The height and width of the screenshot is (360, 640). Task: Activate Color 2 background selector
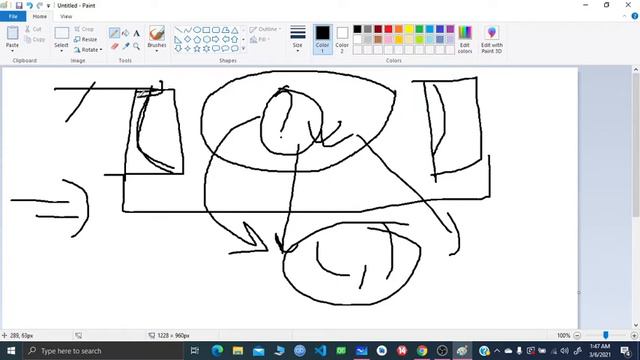click(342, 40)
